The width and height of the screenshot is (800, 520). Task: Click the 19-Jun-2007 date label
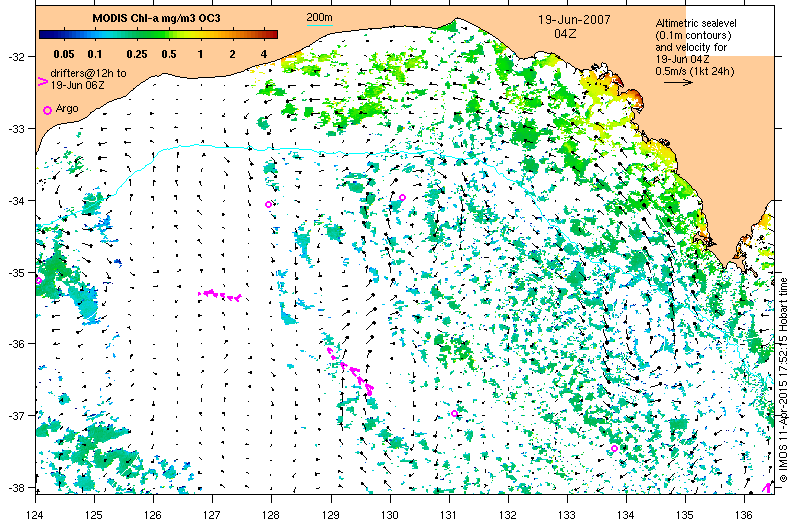pos(574,20)
